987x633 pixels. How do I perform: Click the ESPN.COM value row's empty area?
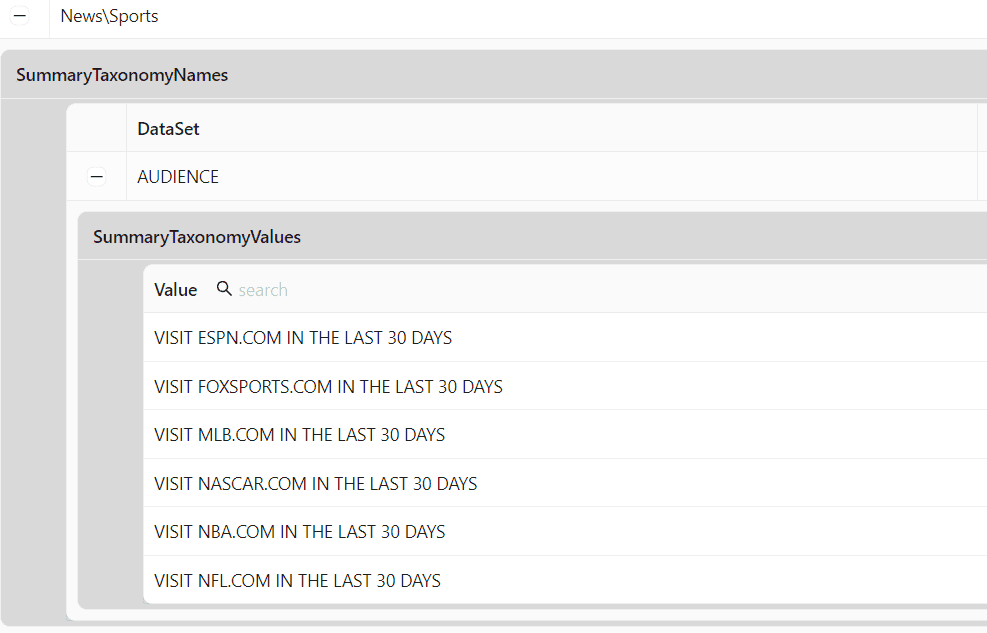pos(718,338)
